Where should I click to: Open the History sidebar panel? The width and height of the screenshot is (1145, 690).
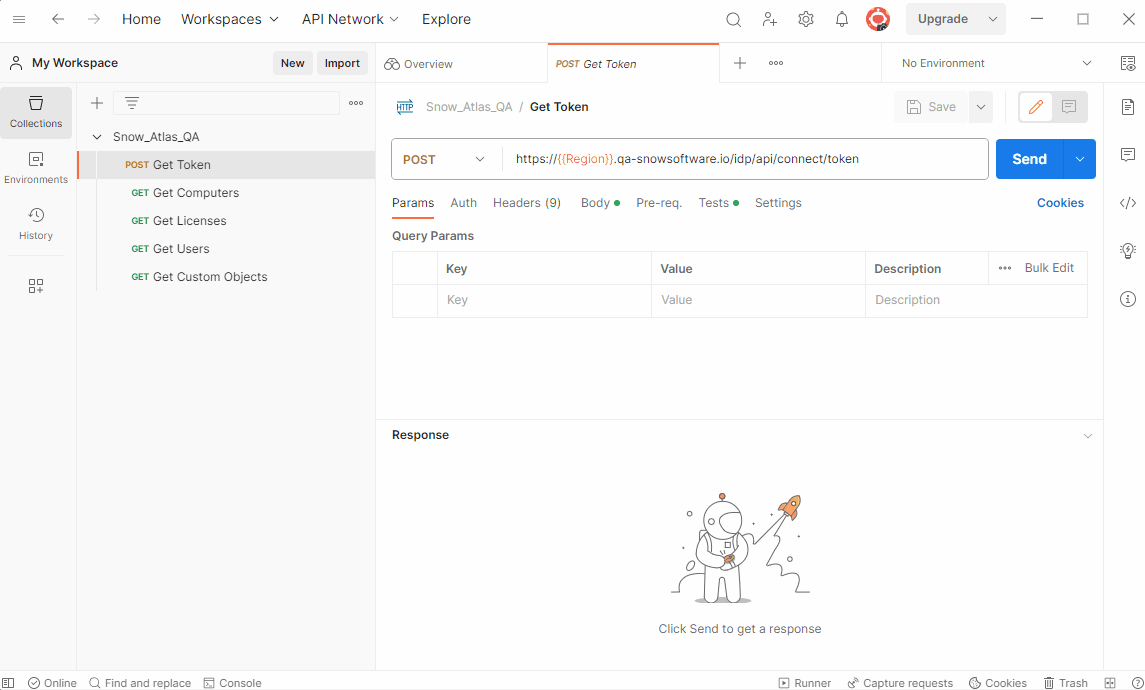coord(36,224)
